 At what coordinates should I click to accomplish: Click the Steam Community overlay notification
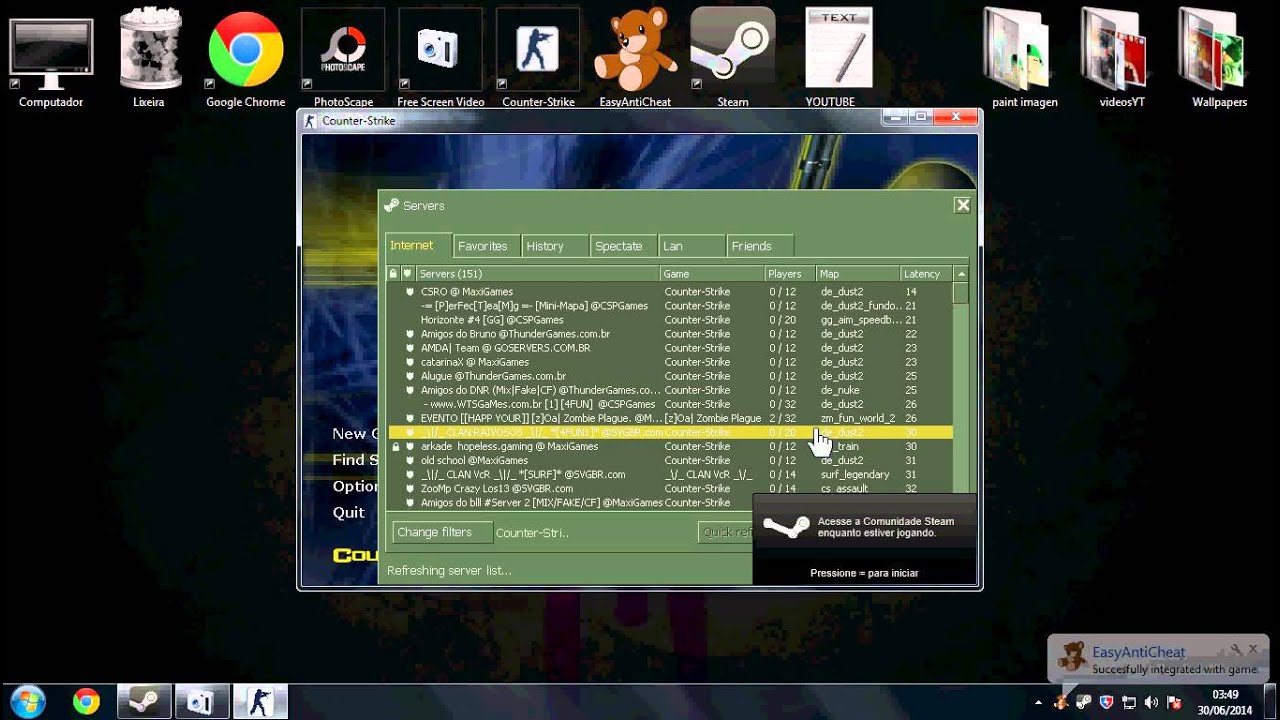864,538
